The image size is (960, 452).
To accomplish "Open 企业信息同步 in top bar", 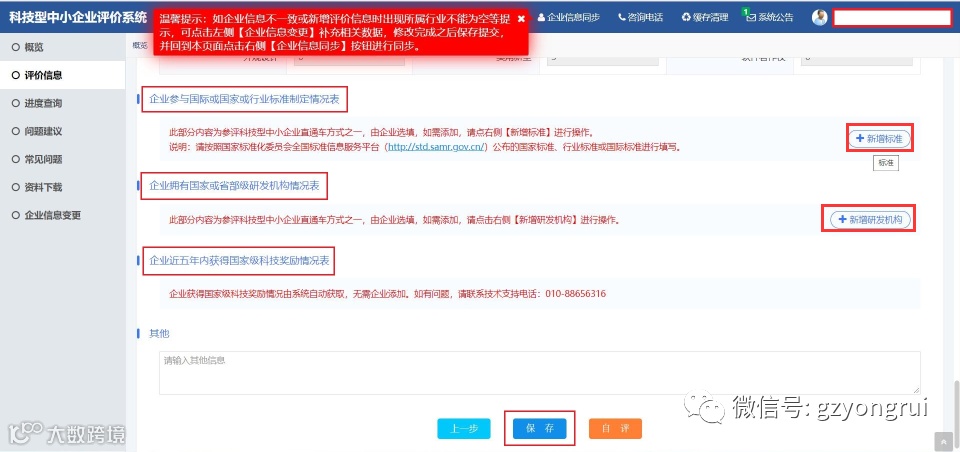I will 569,18.
